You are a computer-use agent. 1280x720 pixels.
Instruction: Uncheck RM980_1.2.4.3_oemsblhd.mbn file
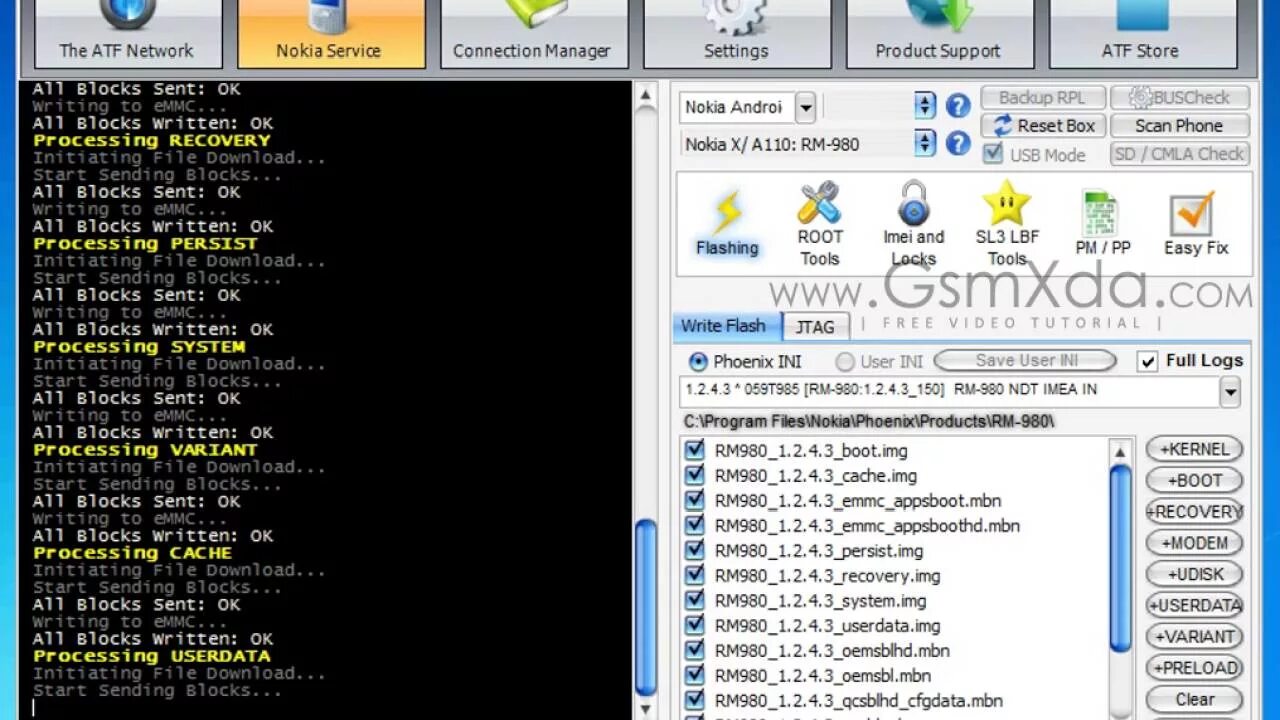(x=695, y=651)
